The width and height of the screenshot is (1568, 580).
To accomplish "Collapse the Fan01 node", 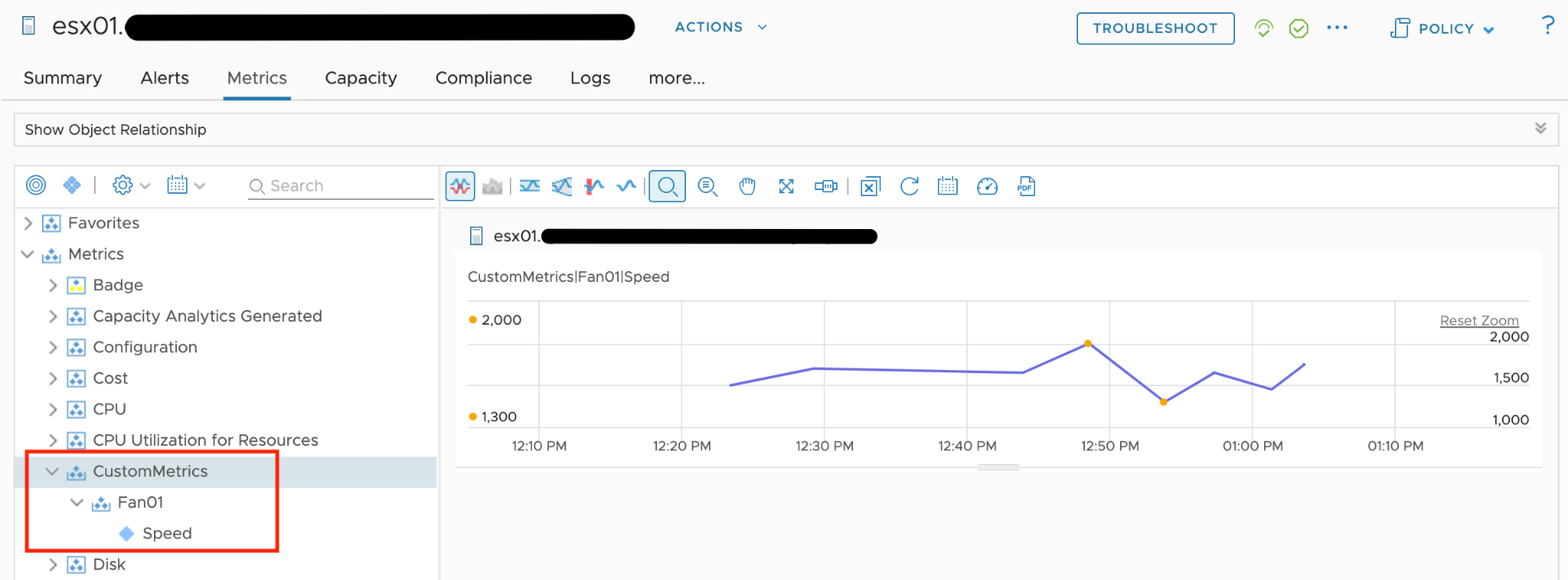I will (77, 503).
